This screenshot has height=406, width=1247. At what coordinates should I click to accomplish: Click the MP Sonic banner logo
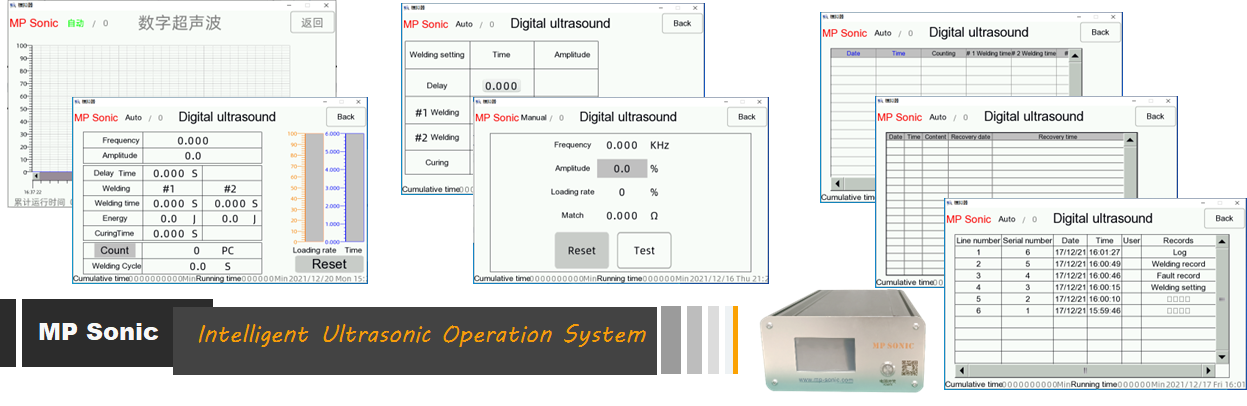click(x=98, y=332)
